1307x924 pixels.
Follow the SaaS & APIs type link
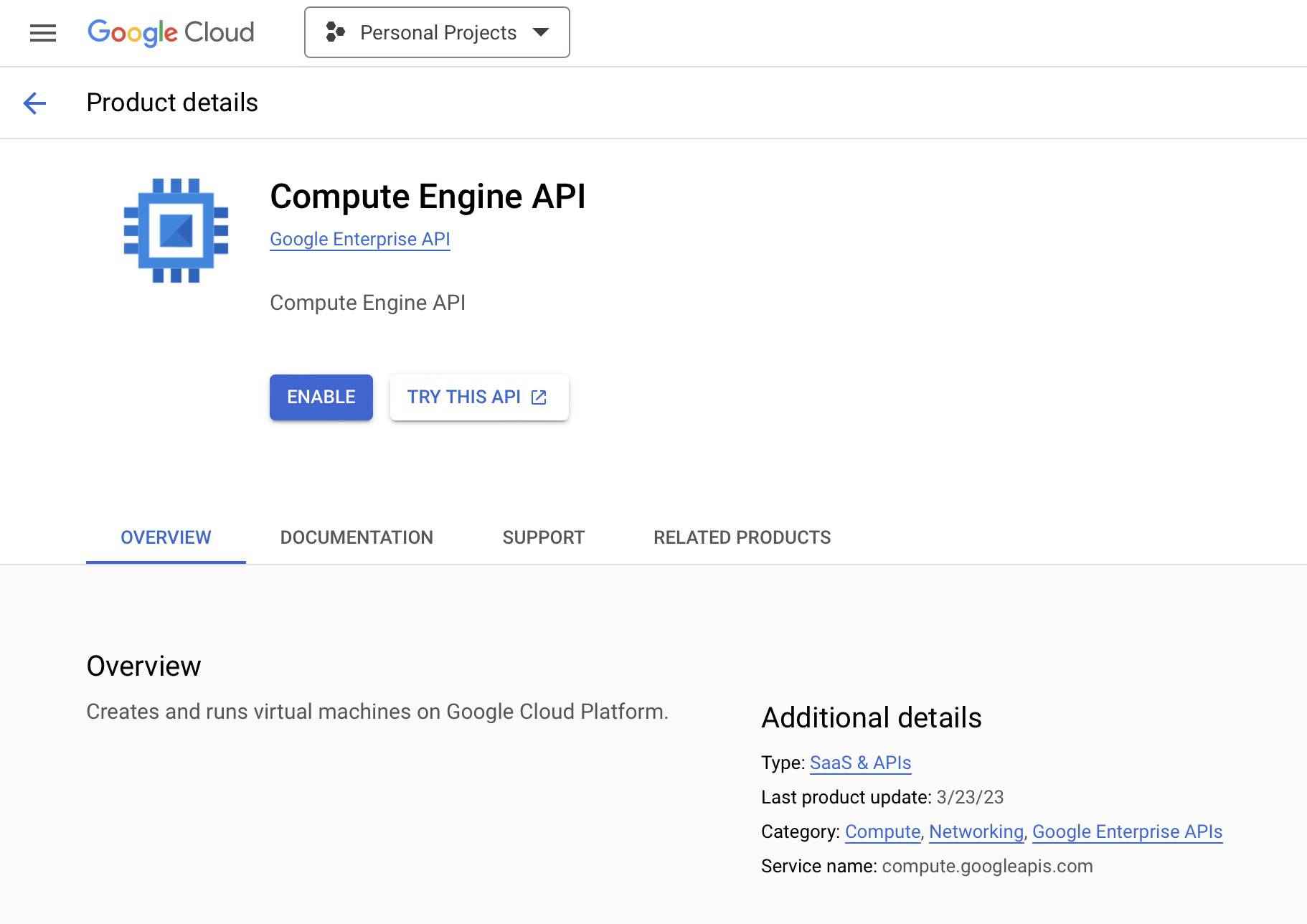pos(859,763)
